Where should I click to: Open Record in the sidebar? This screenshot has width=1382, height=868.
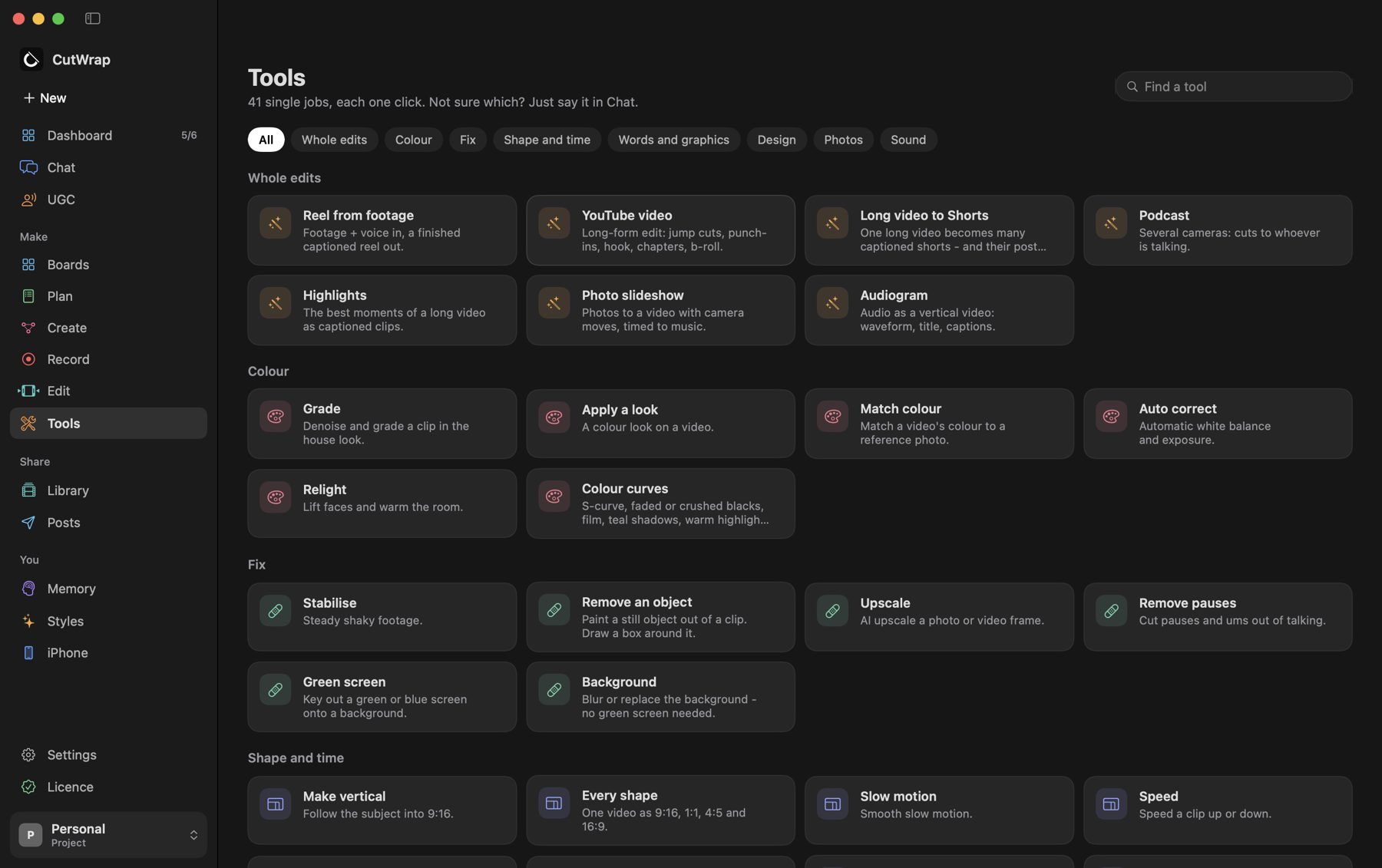[108, 359]
